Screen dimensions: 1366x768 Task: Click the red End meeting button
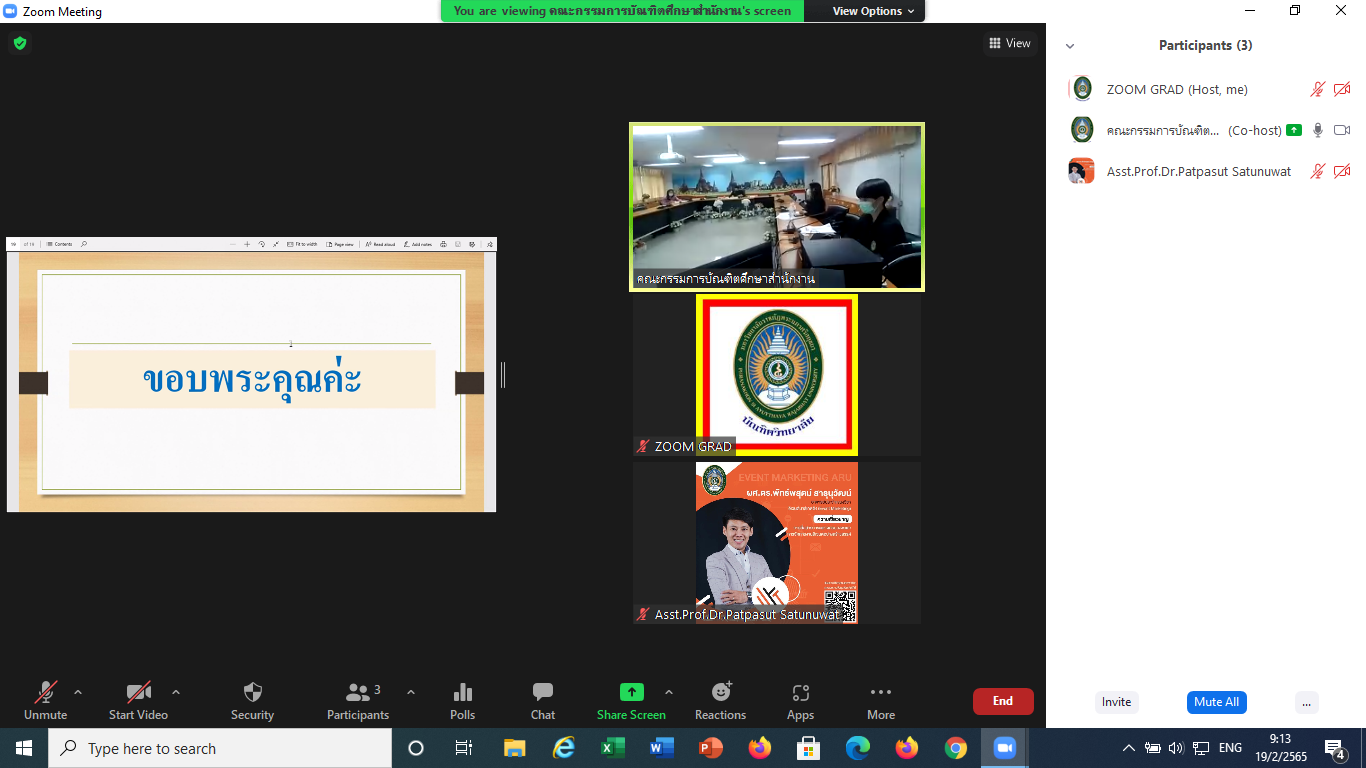pyautogui.click(x=1003, y=701)
